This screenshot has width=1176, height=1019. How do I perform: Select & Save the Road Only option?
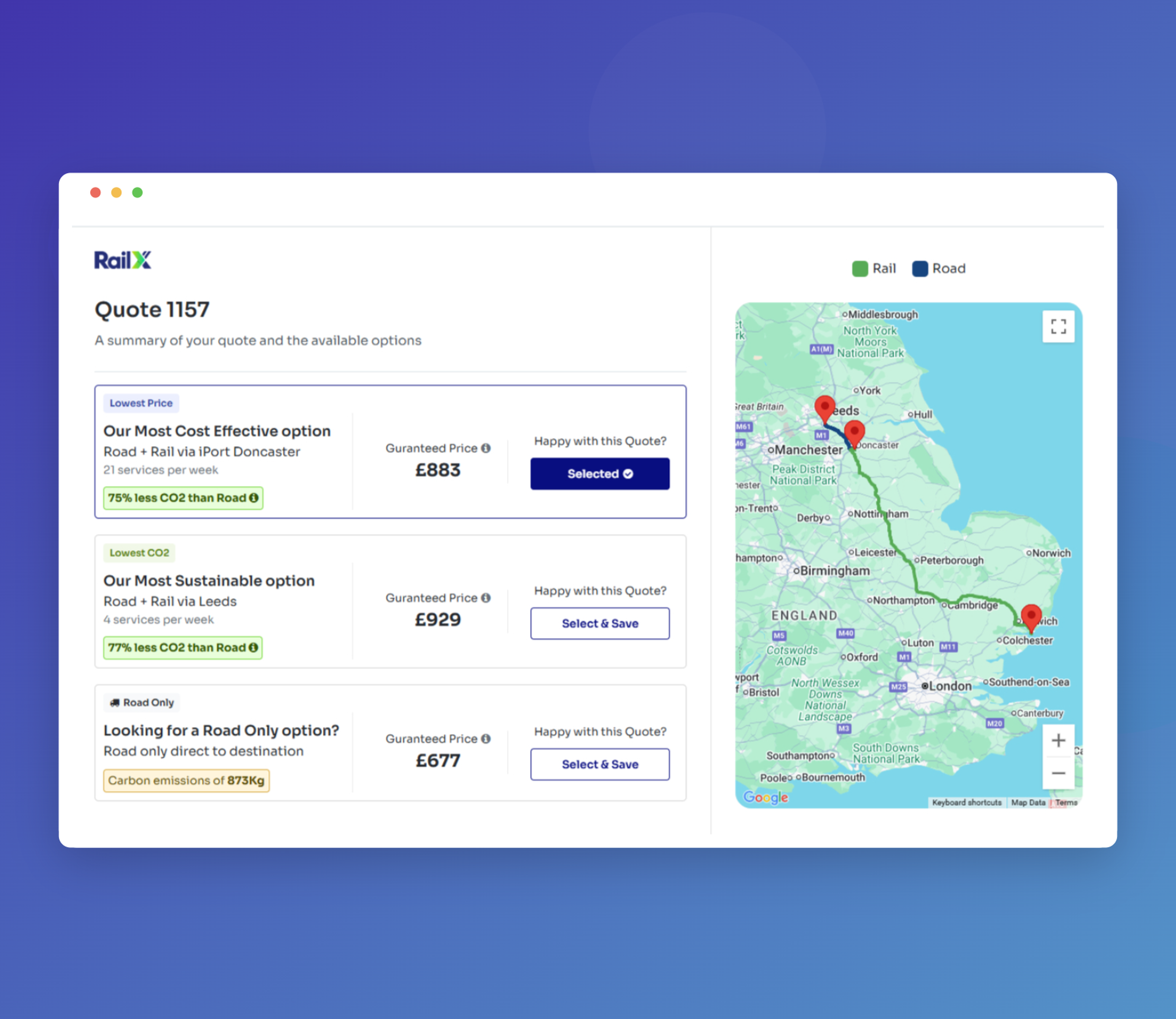599,764
